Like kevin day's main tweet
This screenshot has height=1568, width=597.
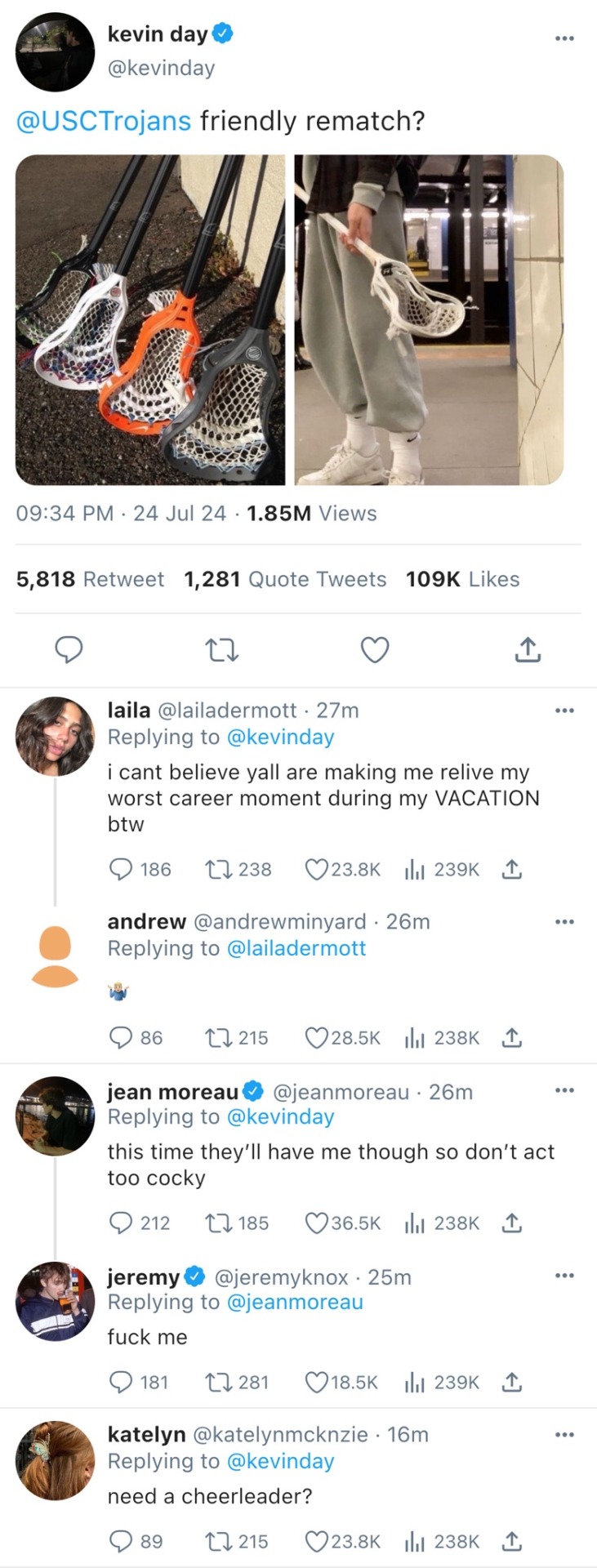point(375,650)
